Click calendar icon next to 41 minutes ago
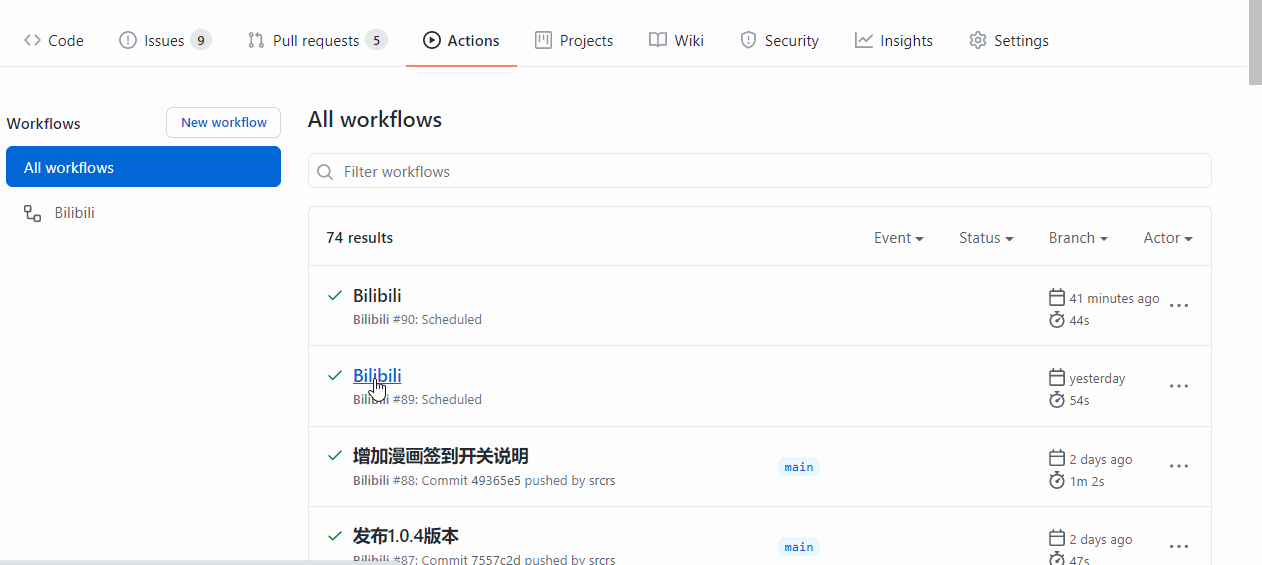Screen dimensions: 1262x565 tap(1057, 297)
